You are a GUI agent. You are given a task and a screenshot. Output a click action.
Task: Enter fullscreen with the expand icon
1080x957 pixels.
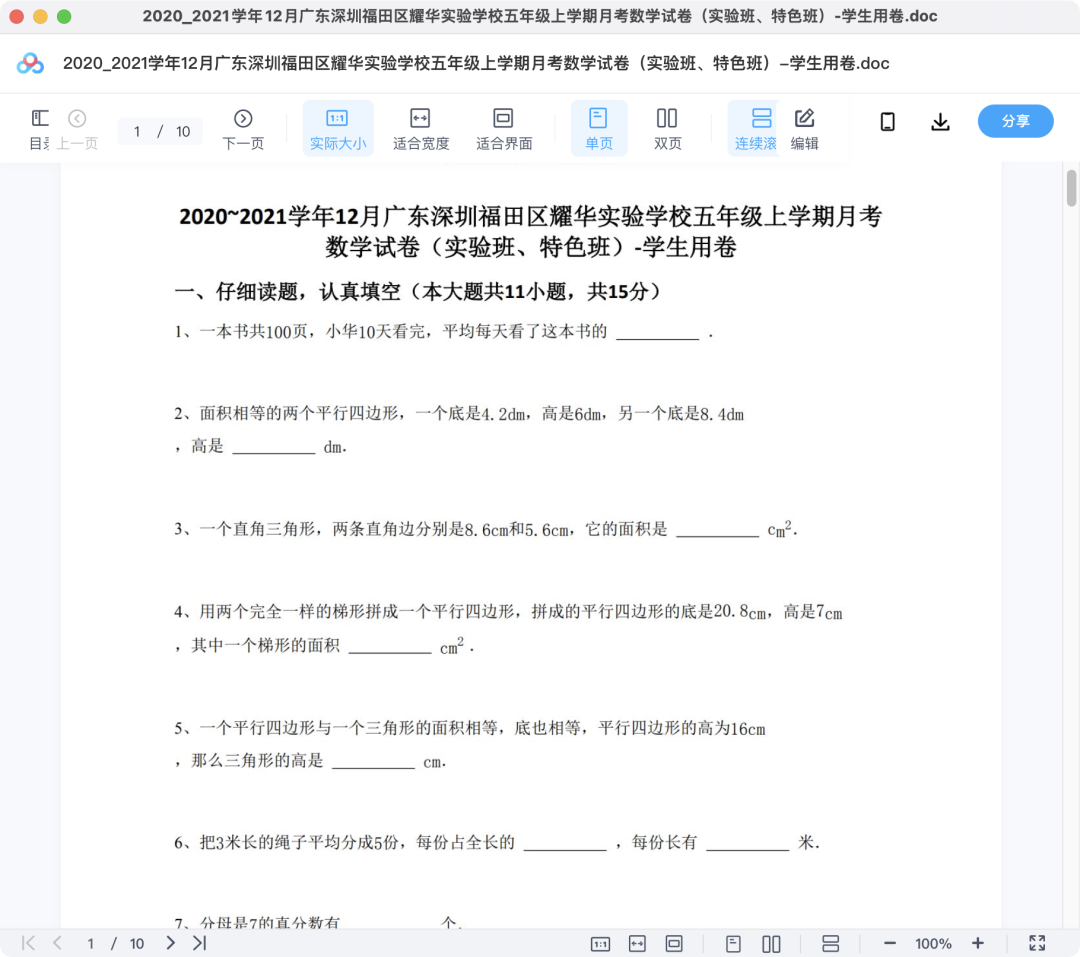coord(1037,943)
